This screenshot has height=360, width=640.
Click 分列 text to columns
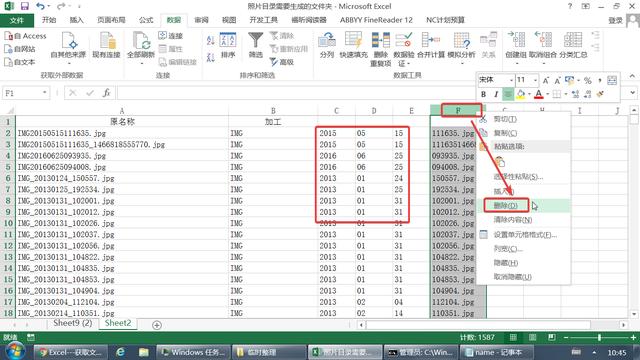click(x=327, y=45)
